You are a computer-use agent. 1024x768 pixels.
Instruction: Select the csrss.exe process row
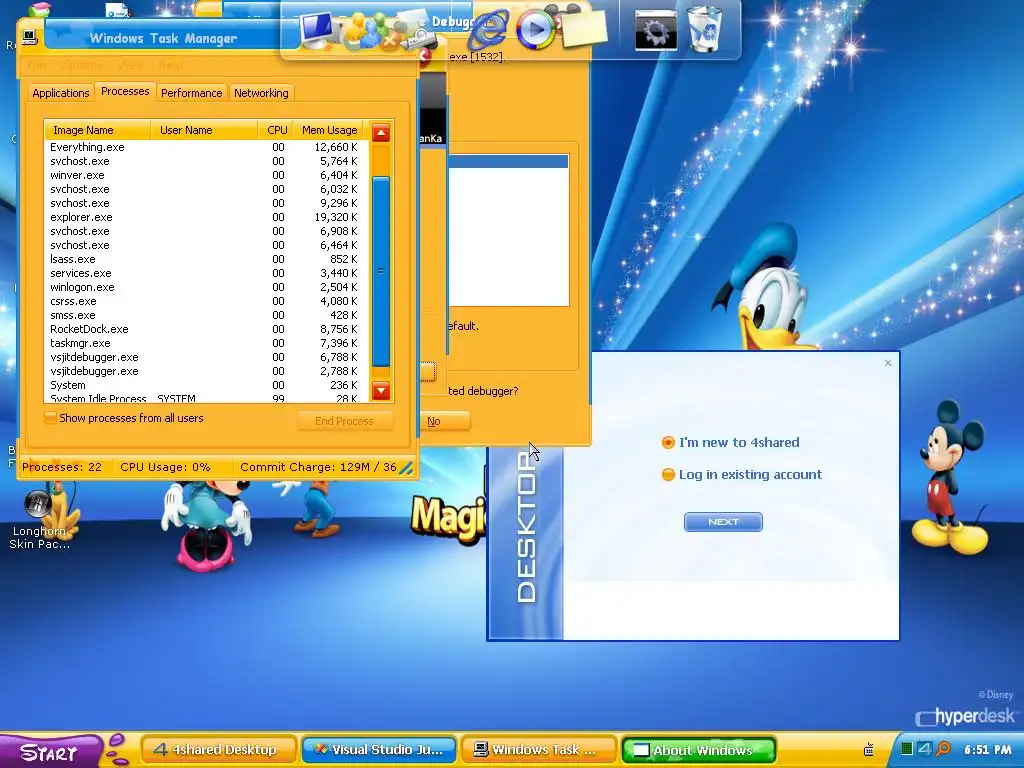click(x=206, y=301)
